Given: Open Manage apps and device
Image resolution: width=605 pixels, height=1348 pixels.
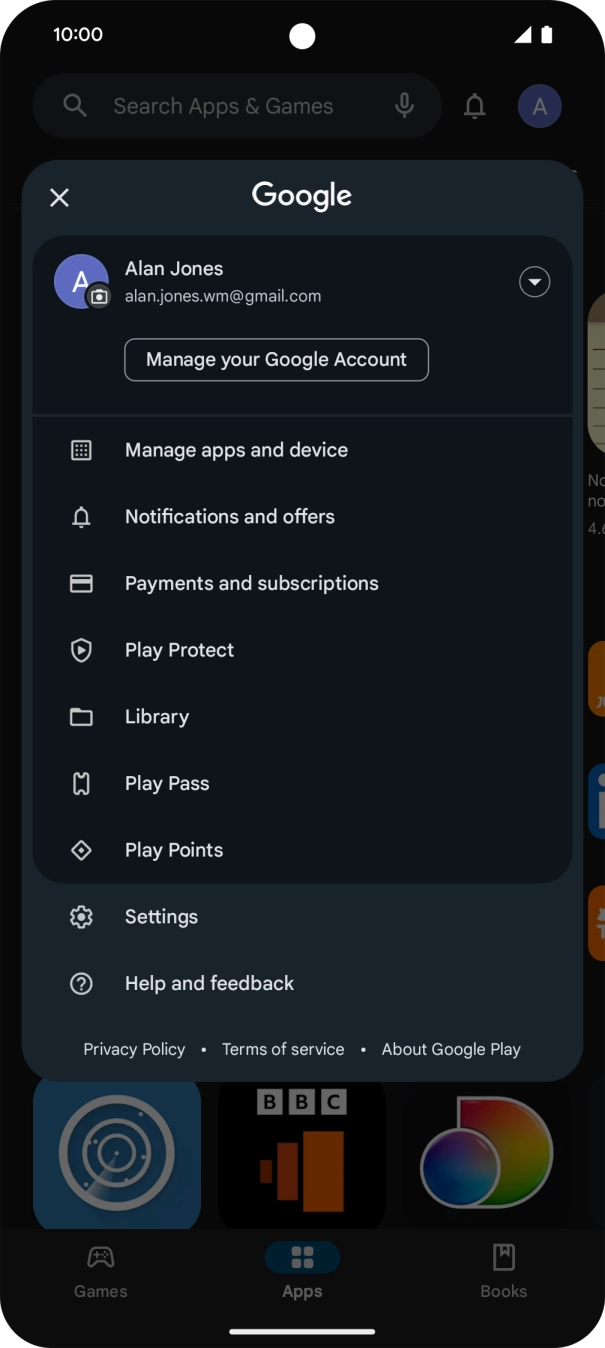Looking at the screenshot, I should click(236, 450).
